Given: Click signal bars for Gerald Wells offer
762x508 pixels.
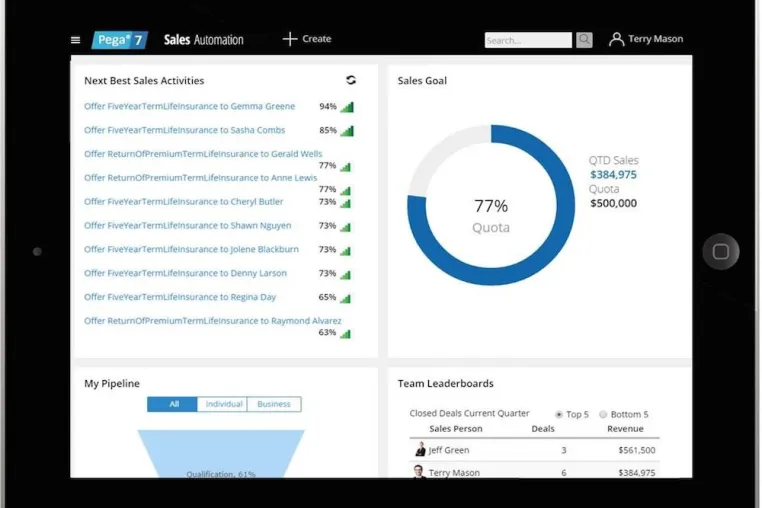Looking at the screenshot, I should click(x=346, y=167).
